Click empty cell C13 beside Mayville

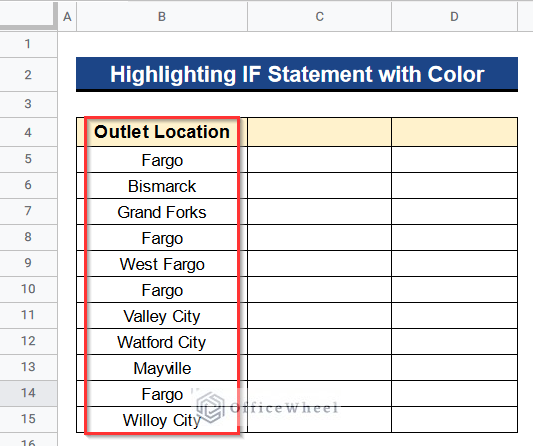tap(320, 367)
